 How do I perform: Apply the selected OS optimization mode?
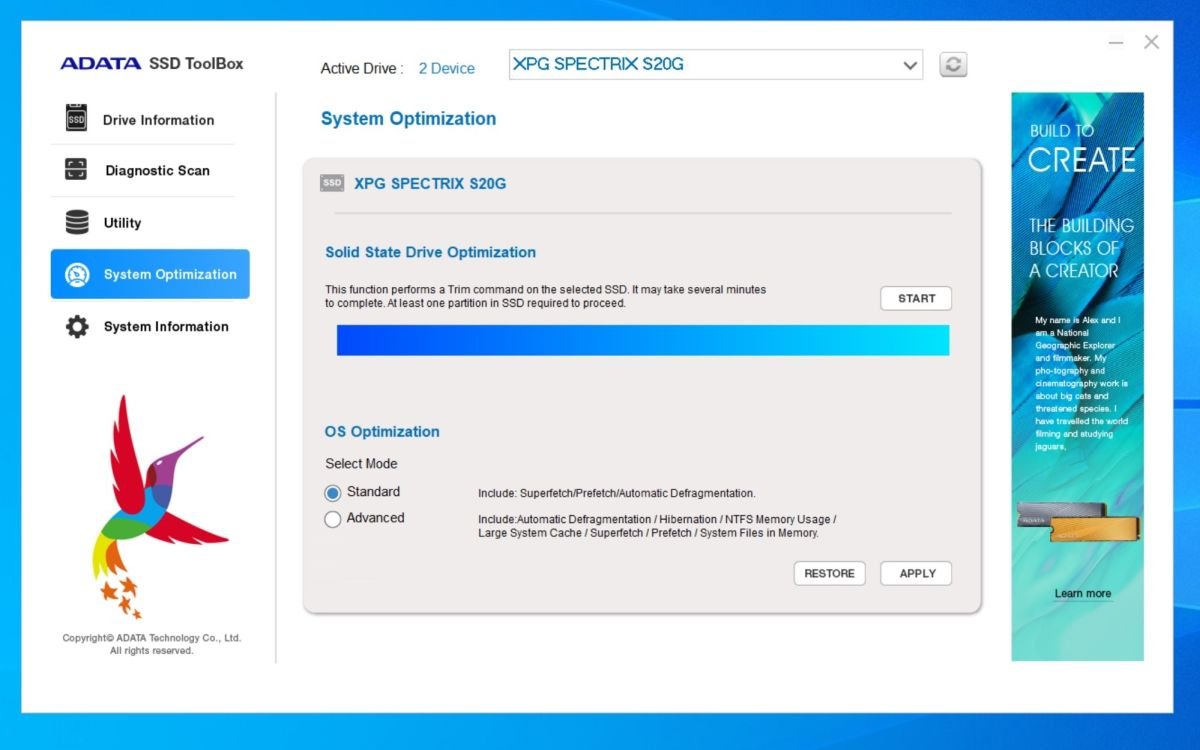click(x=916, y=573)
